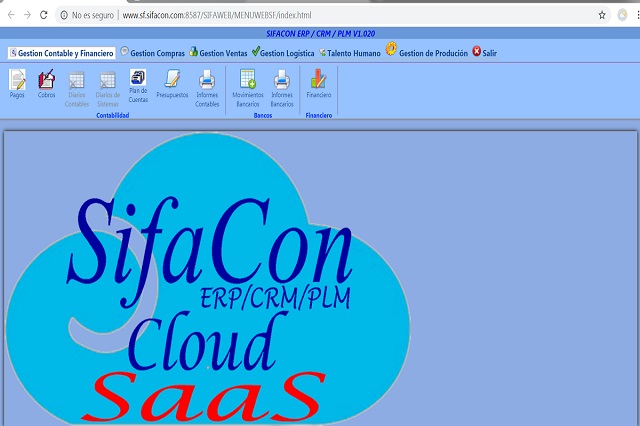
Task: Go forward using the browser forward arrow
Action: (x=27, y=15)
